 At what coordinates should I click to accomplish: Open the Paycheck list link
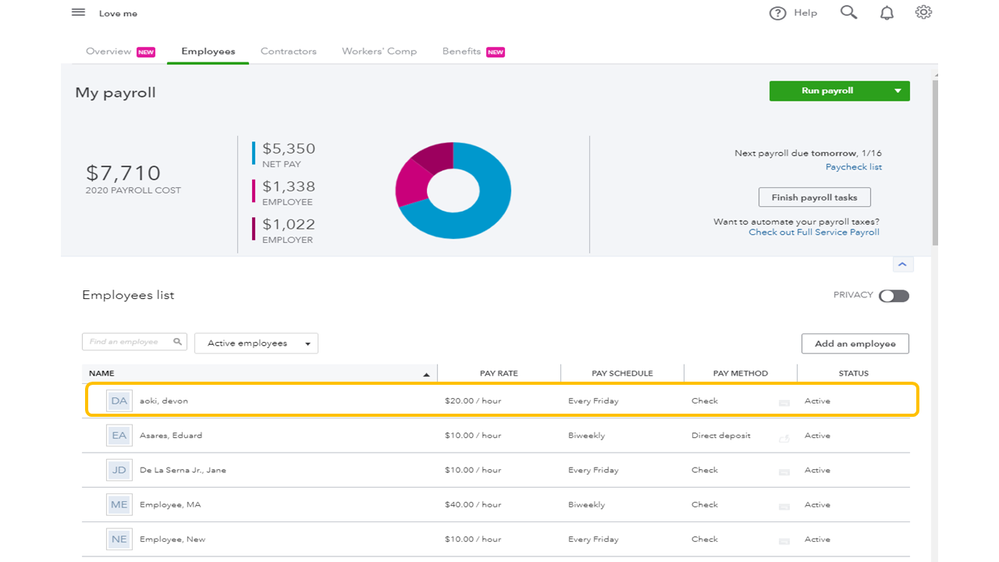853,167
